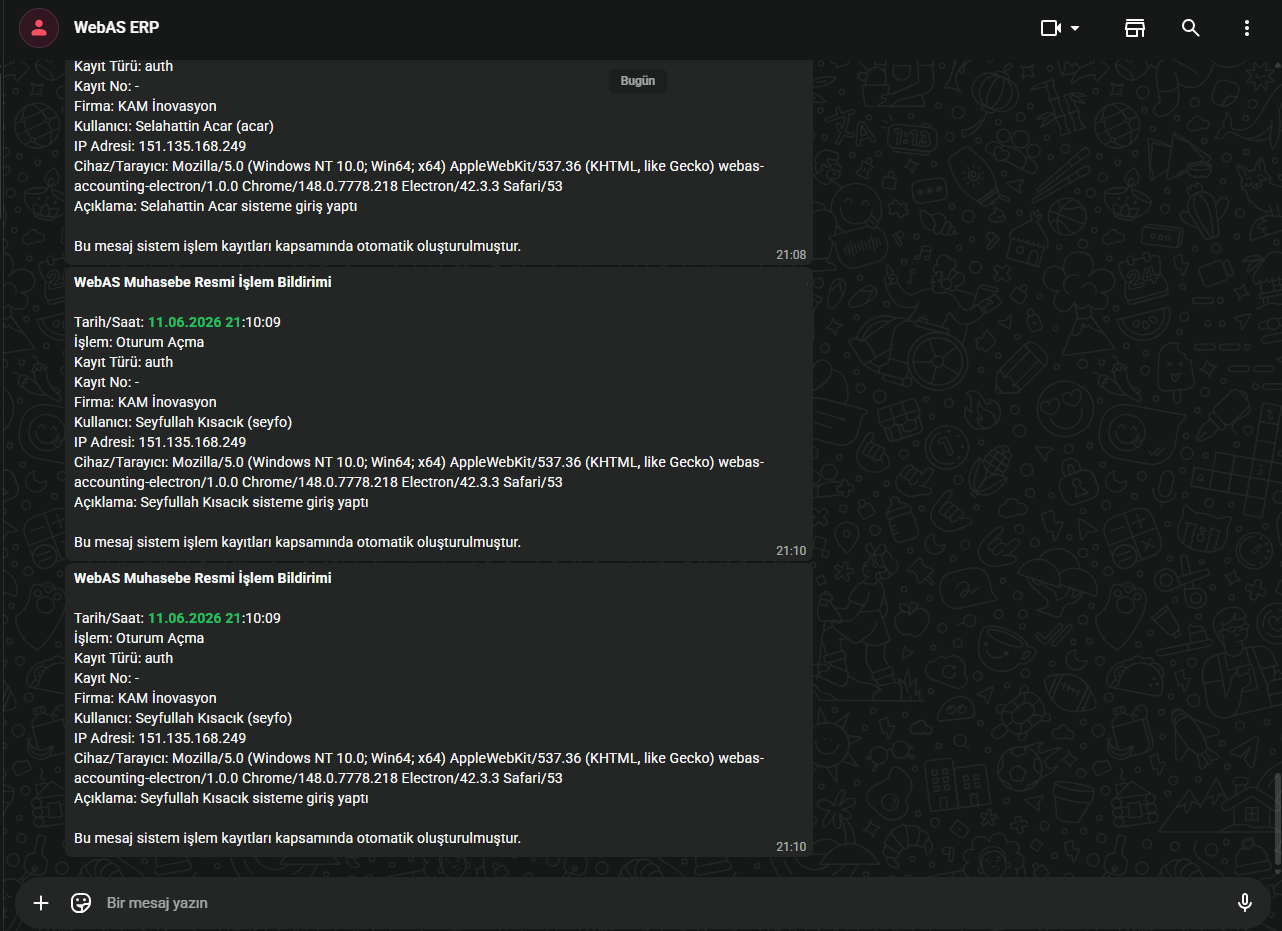Image resolution: width=1282 pixels, height=931 pixels.
Task: Click the green date link in the middle message
Action: (x=194, y=322)
